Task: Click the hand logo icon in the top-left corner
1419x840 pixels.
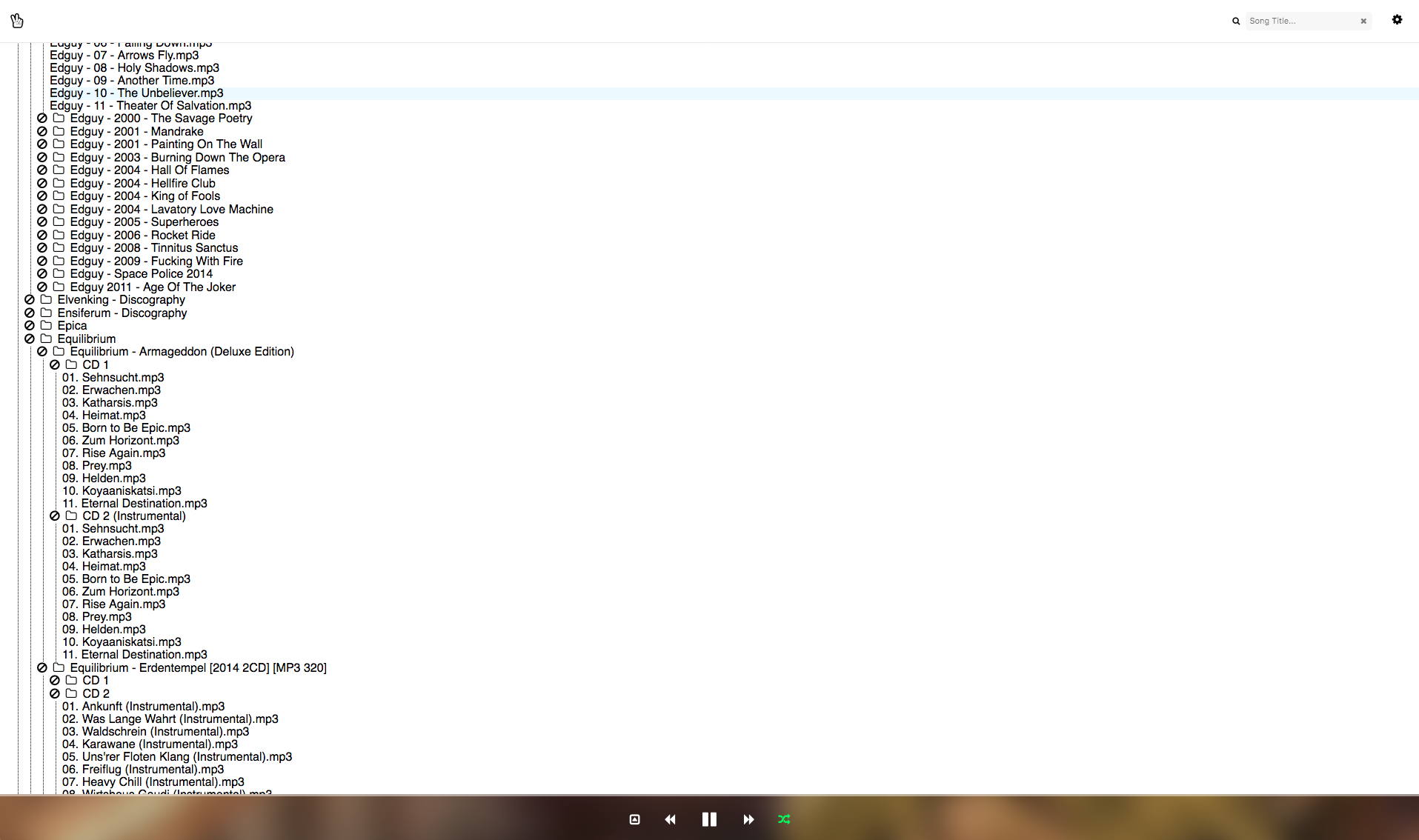Action: pyautogui.click(x=17, y=21)
